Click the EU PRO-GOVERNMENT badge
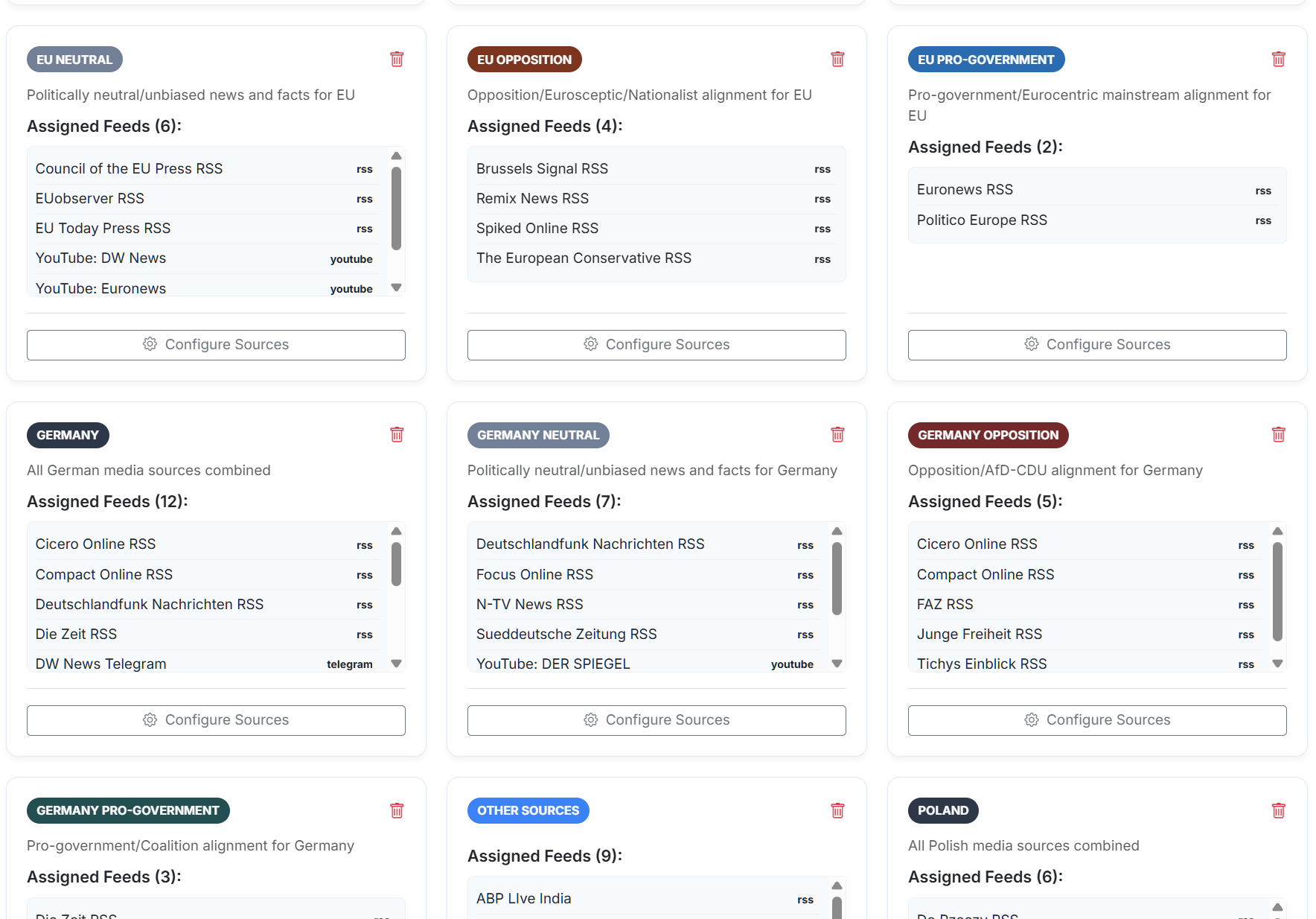 coord(986,60)
